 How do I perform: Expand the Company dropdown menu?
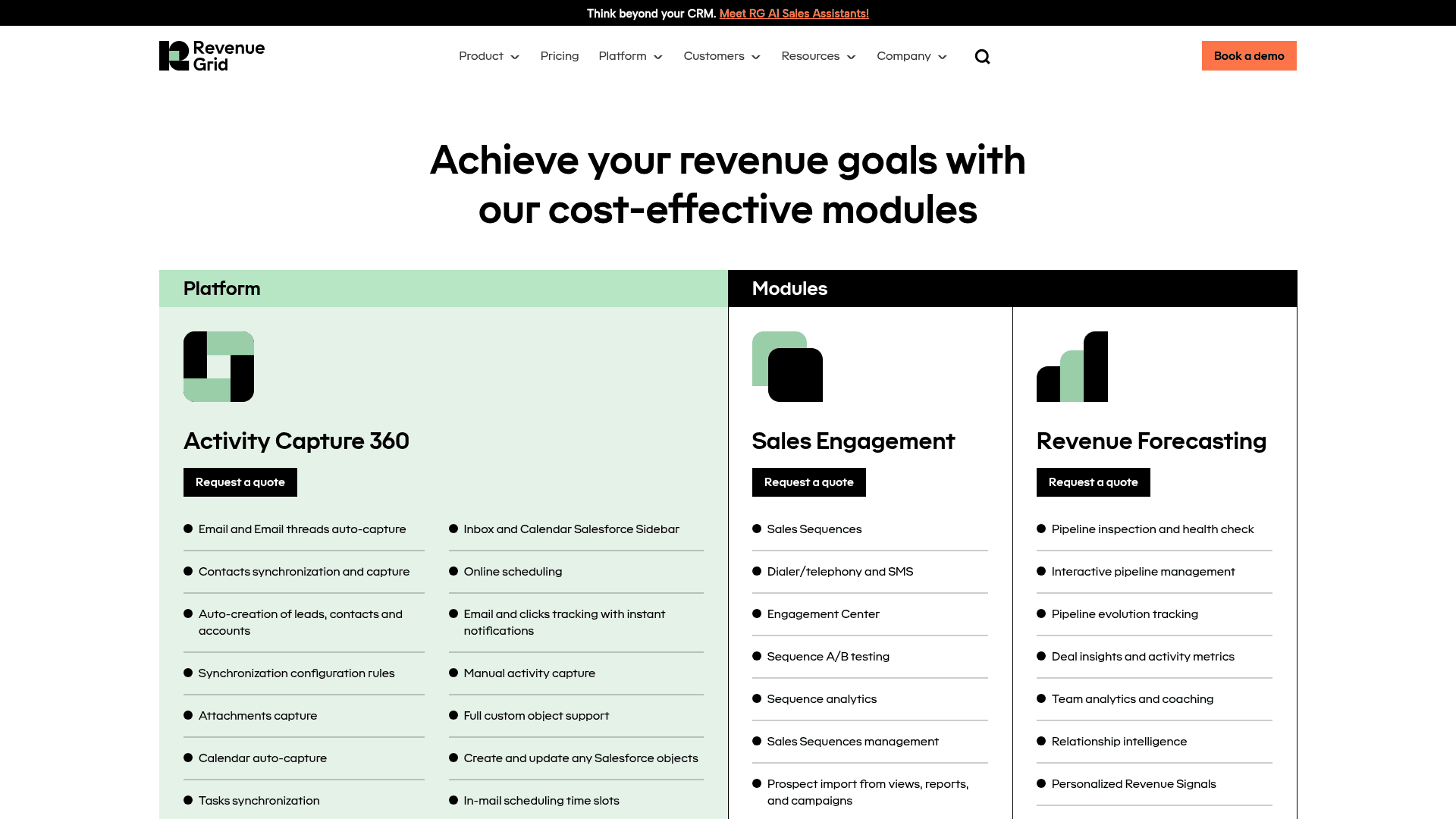(912, 56)
